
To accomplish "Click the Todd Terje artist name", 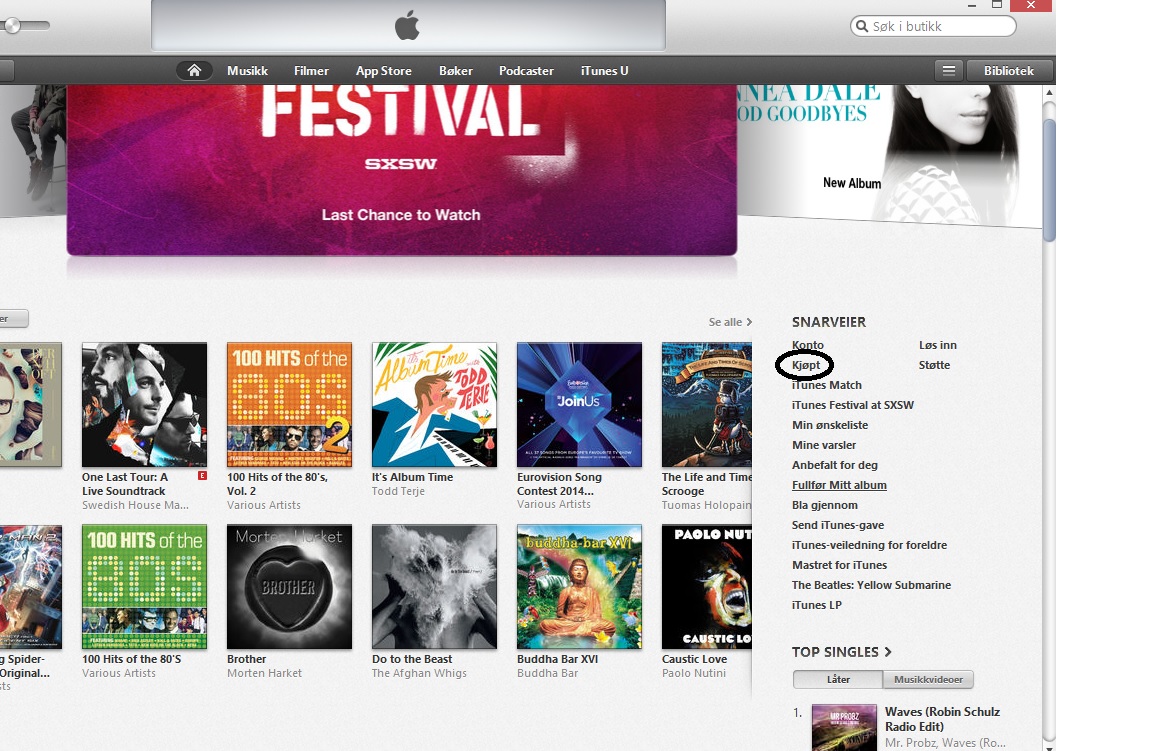I will [398, 491].
